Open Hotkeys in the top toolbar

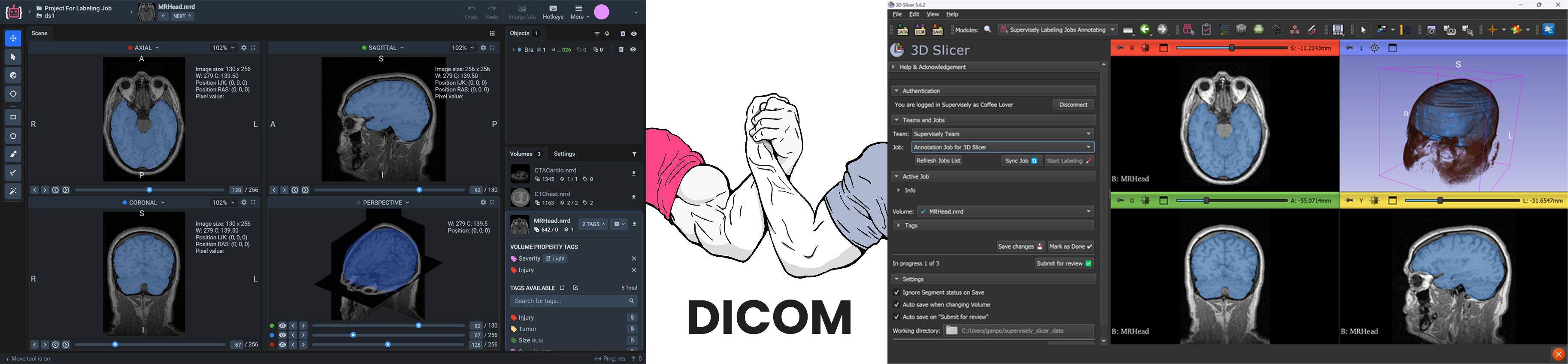point(553,12)
